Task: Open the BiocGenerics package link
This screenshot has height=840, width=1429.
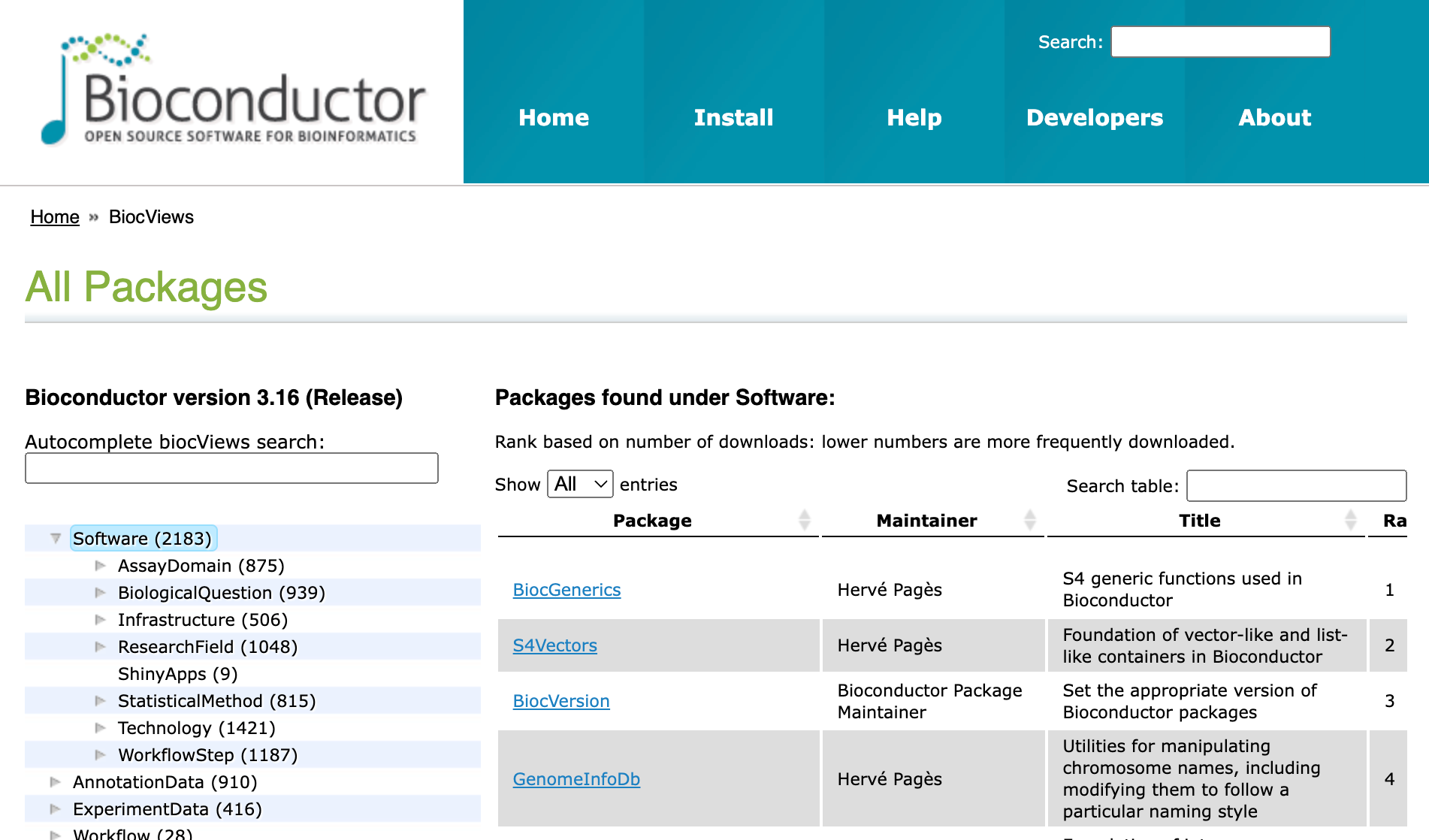Action: (x=566, y=590)
